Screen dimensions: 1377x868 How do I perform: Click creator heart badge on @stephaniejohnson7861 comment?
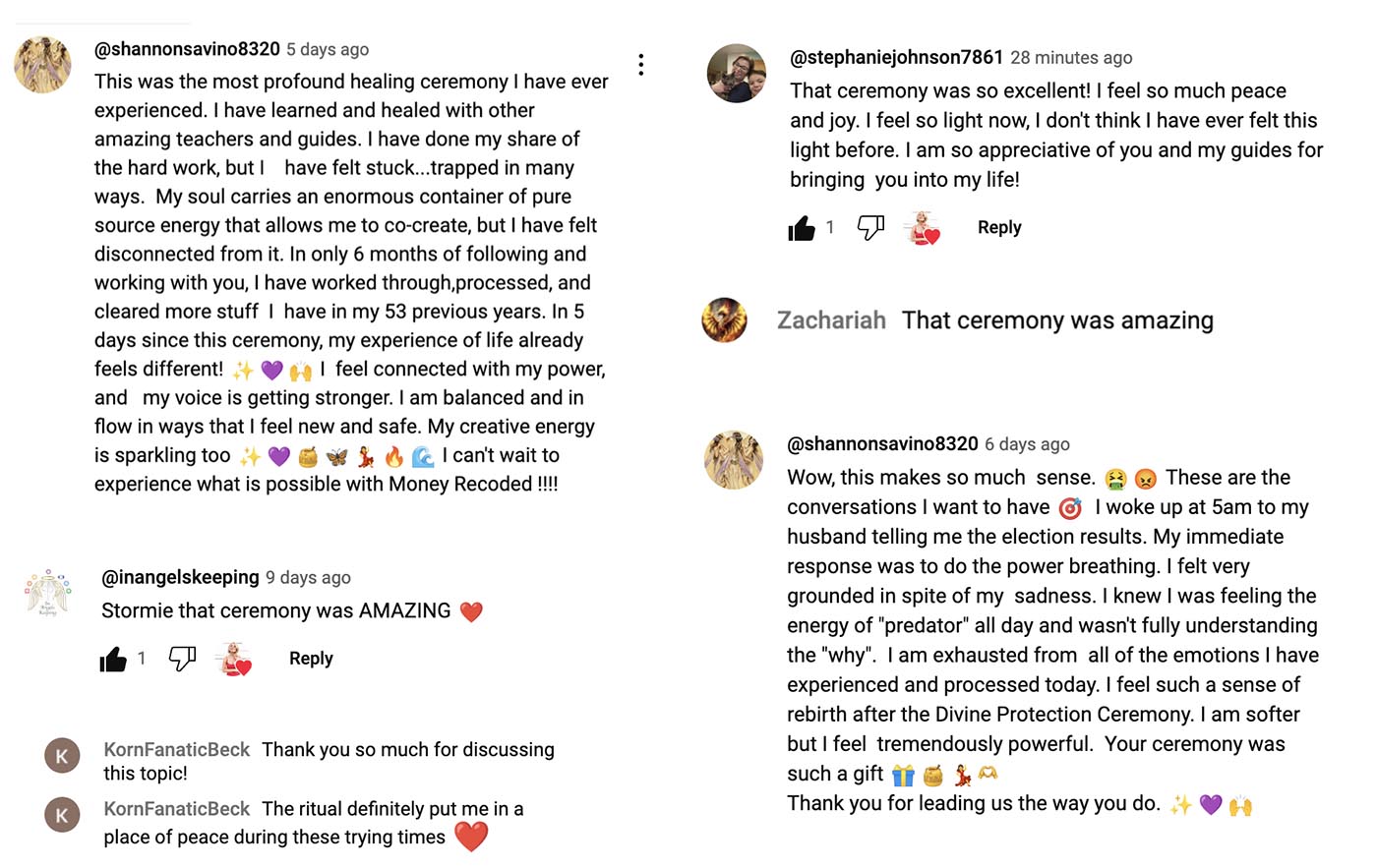click(x=924, y=228)
